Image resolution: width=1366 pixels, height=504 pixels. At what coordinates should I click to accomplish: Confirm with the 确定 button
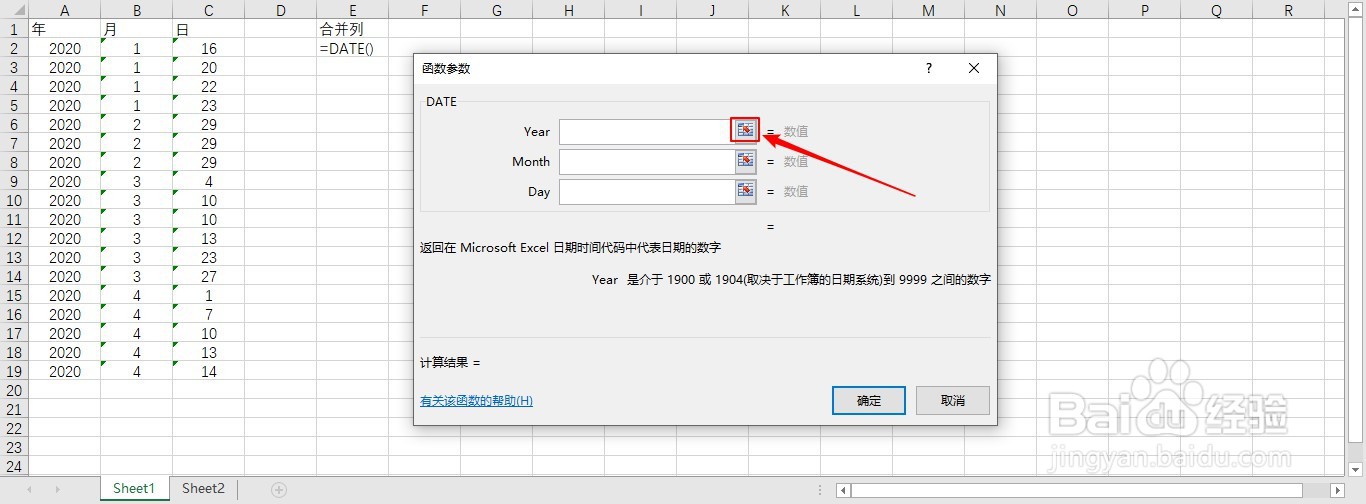[869, 400]
